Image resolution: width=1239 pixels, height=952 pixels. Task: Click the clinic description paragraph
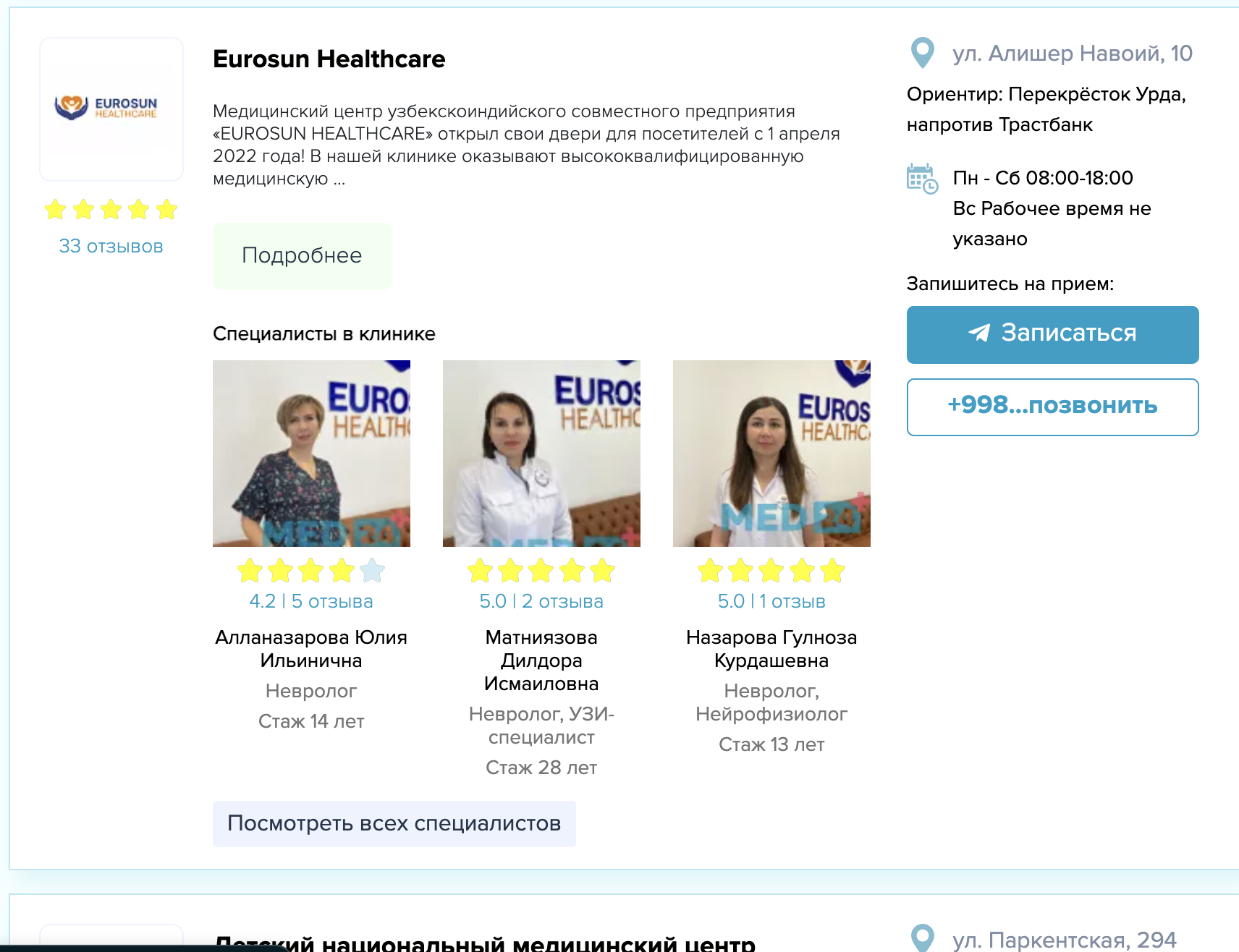527,145
